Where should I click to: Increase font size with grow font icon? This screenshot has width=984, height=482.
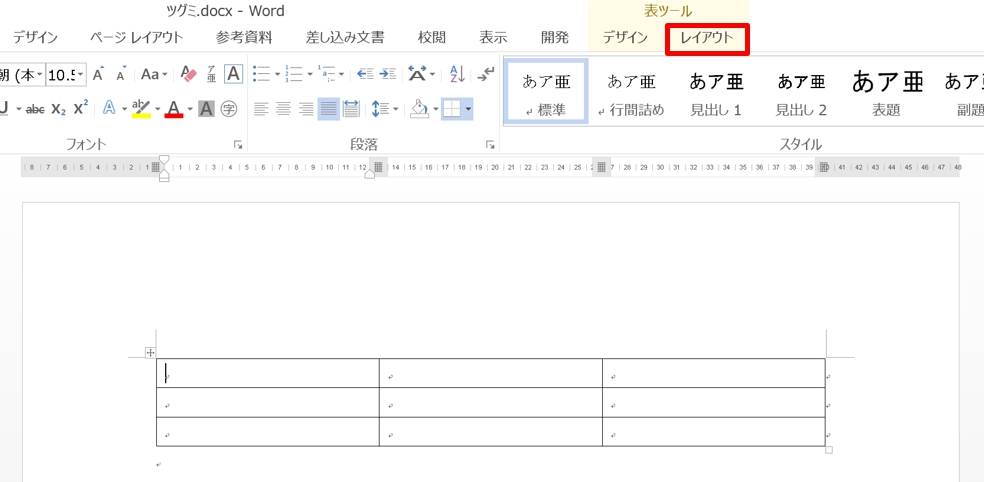click(98, 74)
